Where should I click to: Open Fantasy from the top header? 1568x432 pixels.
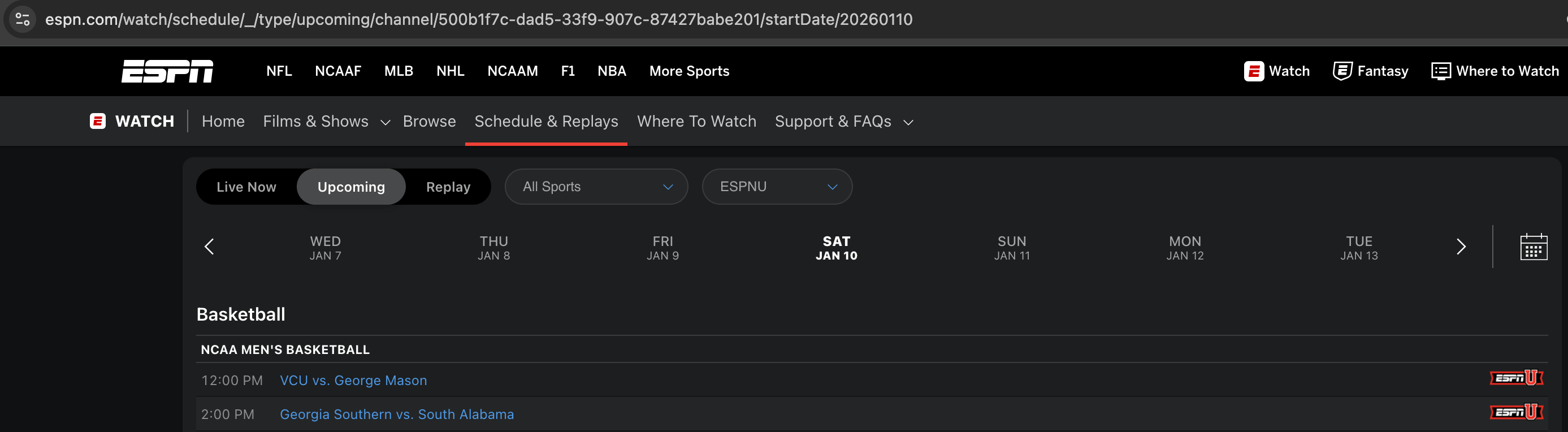[1370, 71]
